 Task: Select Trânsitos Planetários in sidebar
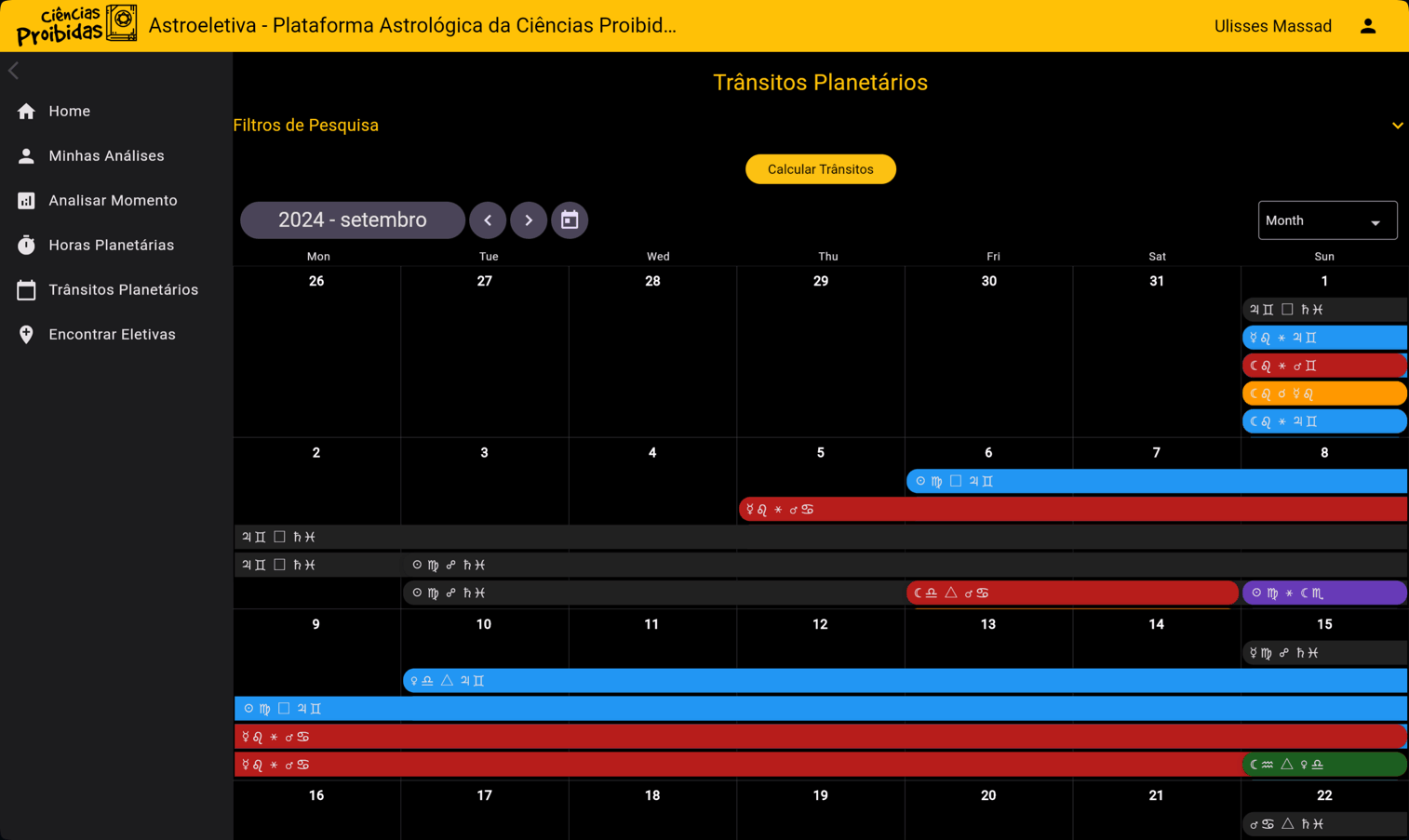[x=123, y=290]
